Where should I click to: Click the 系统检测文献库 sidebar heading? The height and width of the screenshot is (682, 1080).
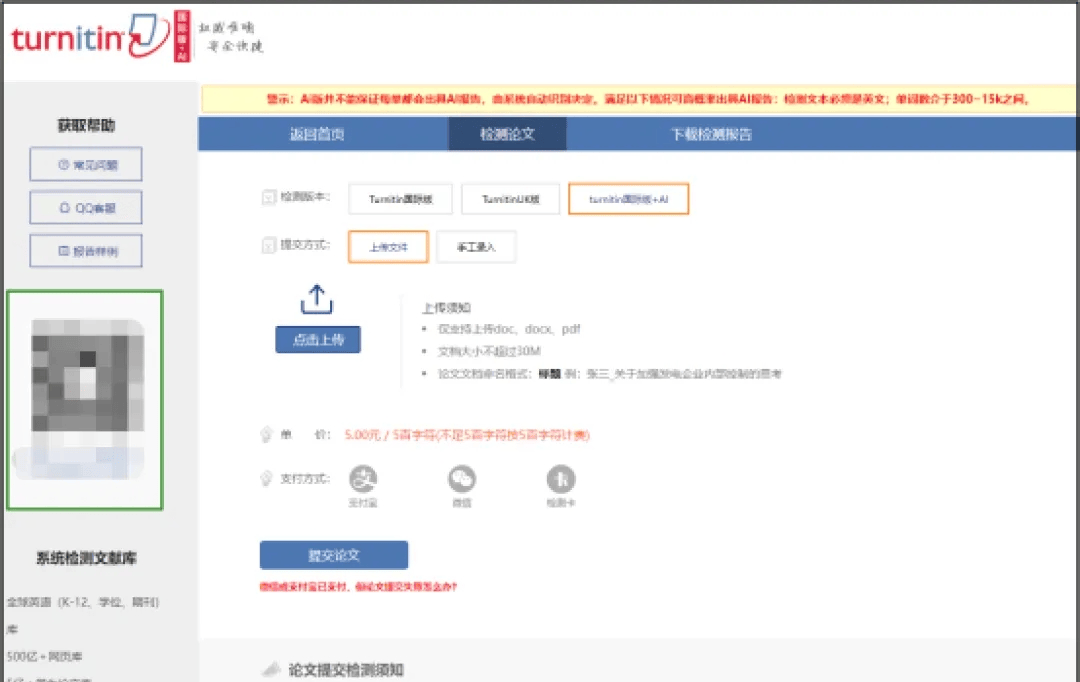[x=86, y=558]
